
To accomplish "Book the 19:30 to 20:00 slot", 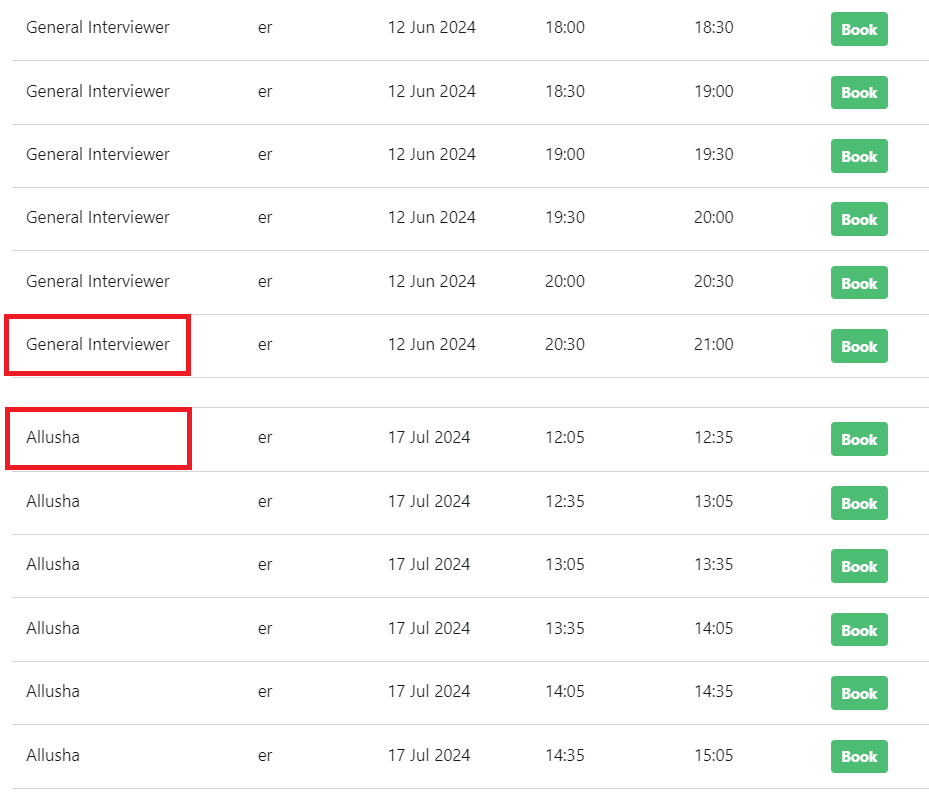I will 858,219.
